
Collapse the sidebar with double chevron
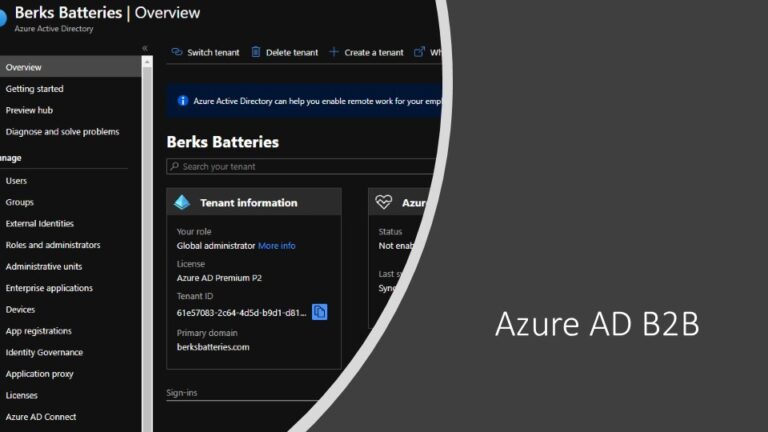point(145,48)
